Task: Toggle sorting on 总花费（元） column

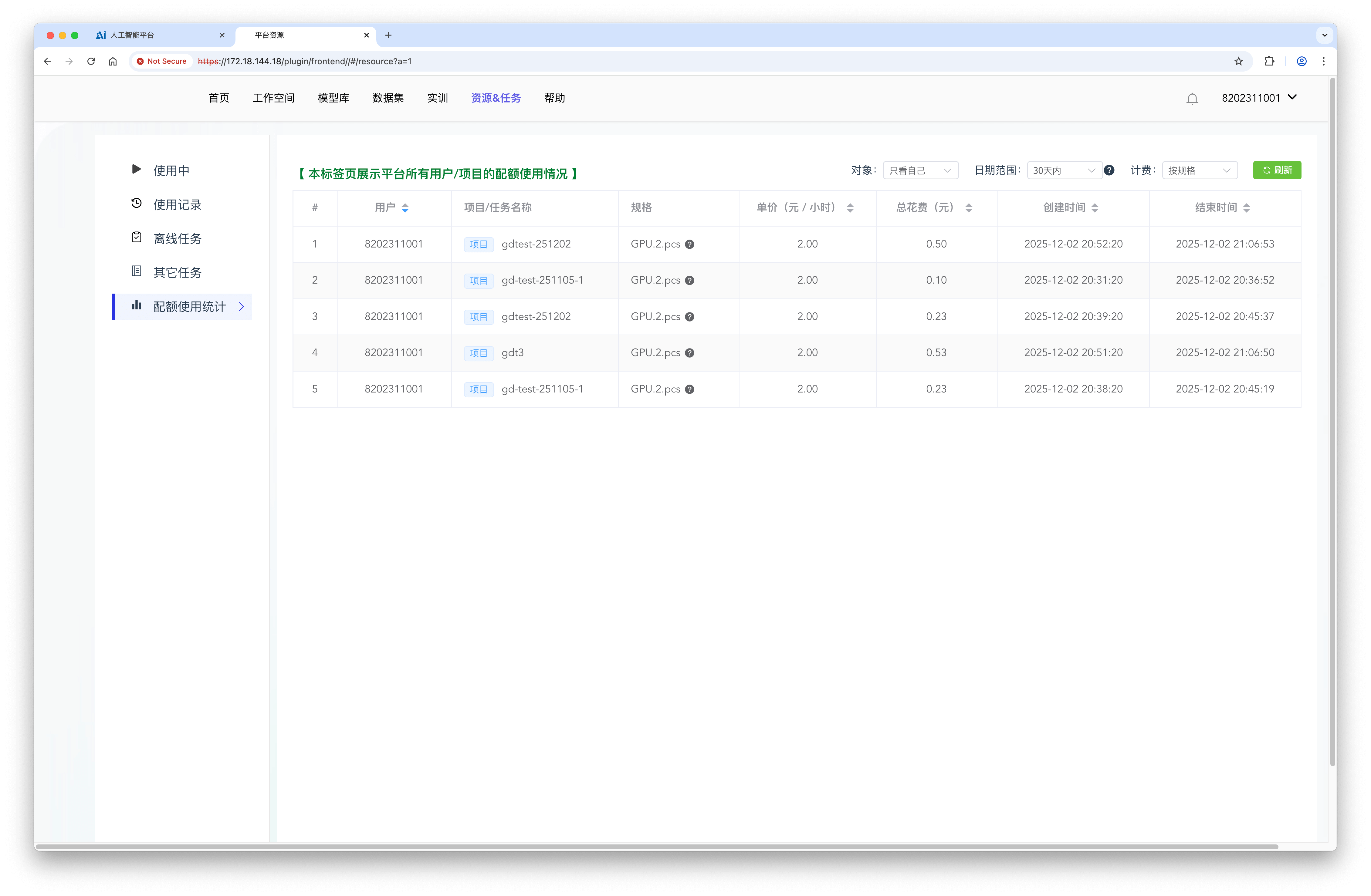Action: coord(968,208)
